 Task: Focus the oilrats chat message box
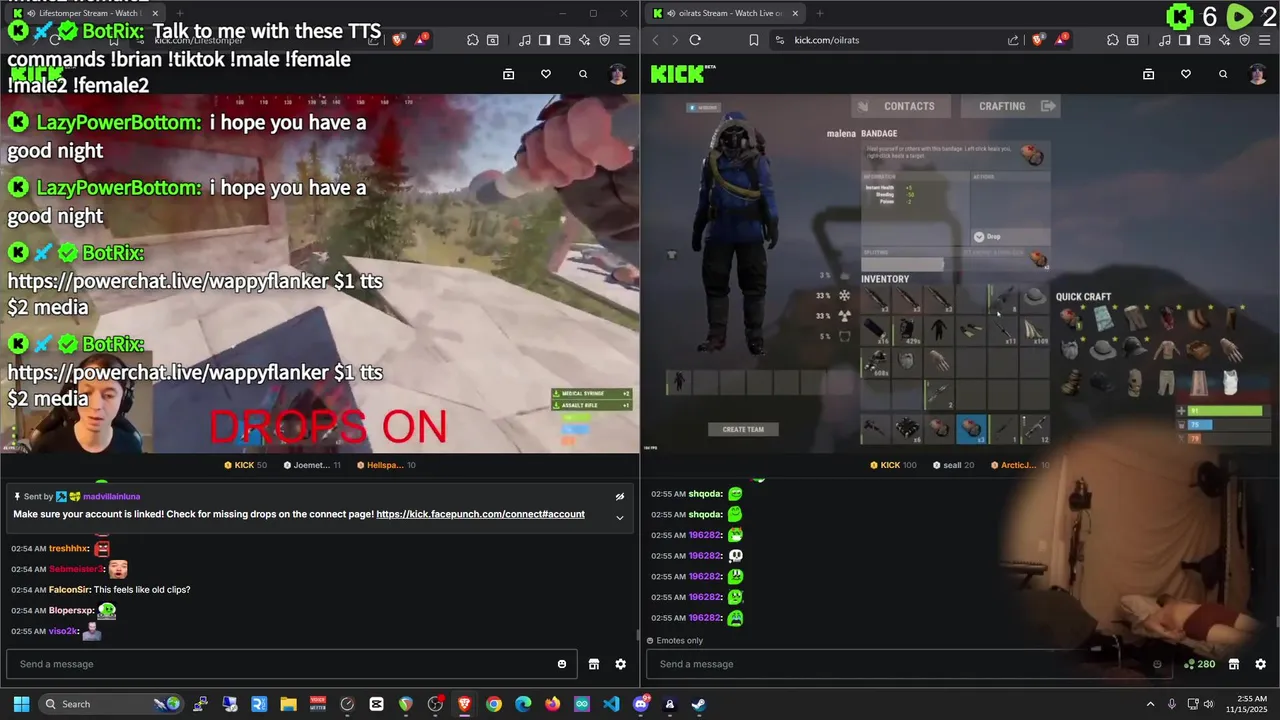point(910,664)
